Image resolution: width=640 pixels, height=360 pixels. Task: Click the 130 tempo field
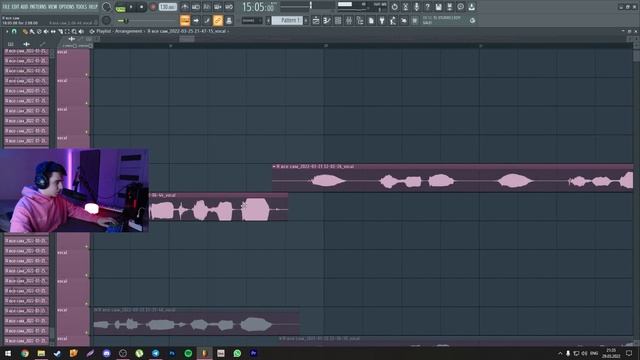(x=167, y=7)
